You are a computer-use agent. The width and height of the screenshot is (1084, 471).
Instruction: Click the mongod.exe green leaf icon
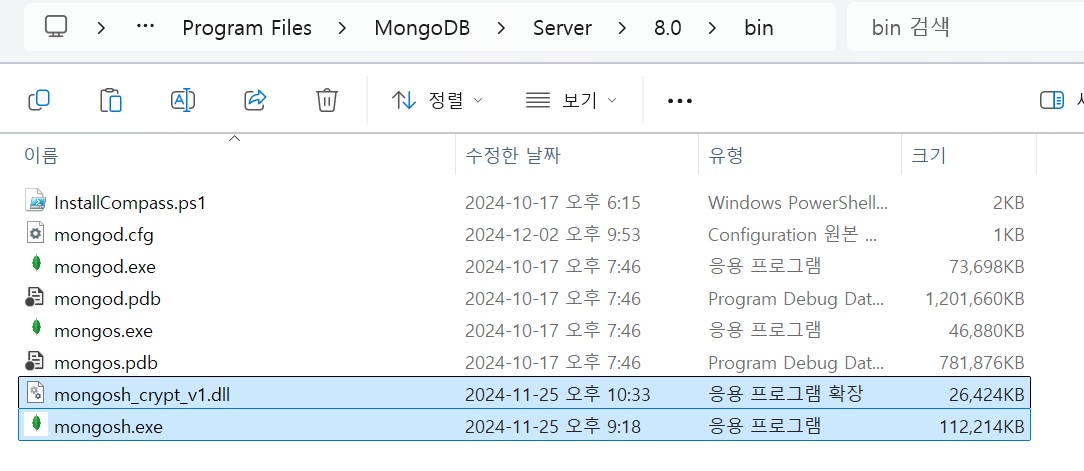click(x=37, y=265)
